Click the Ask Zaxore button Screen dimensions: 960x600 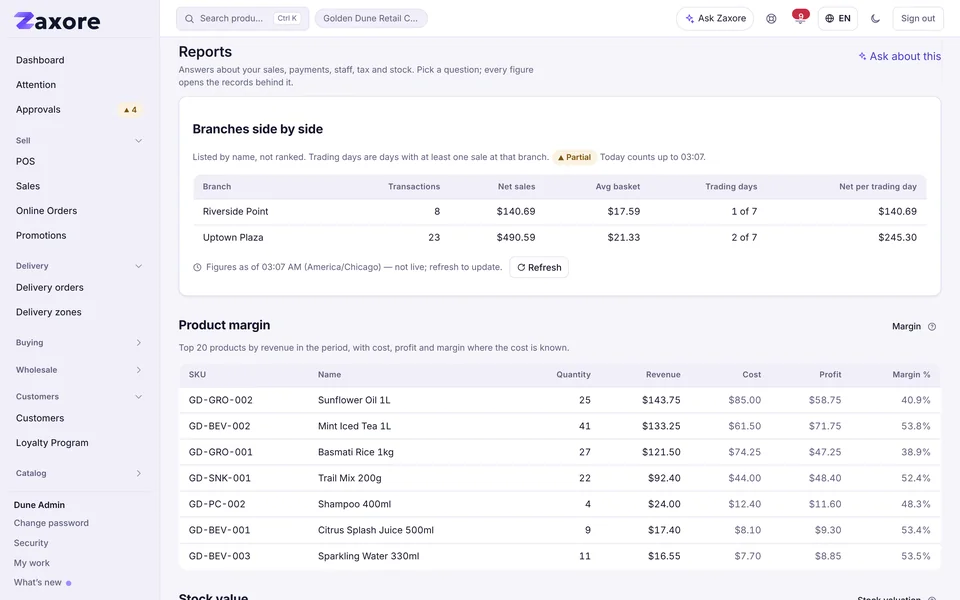(x=715, y=18)
